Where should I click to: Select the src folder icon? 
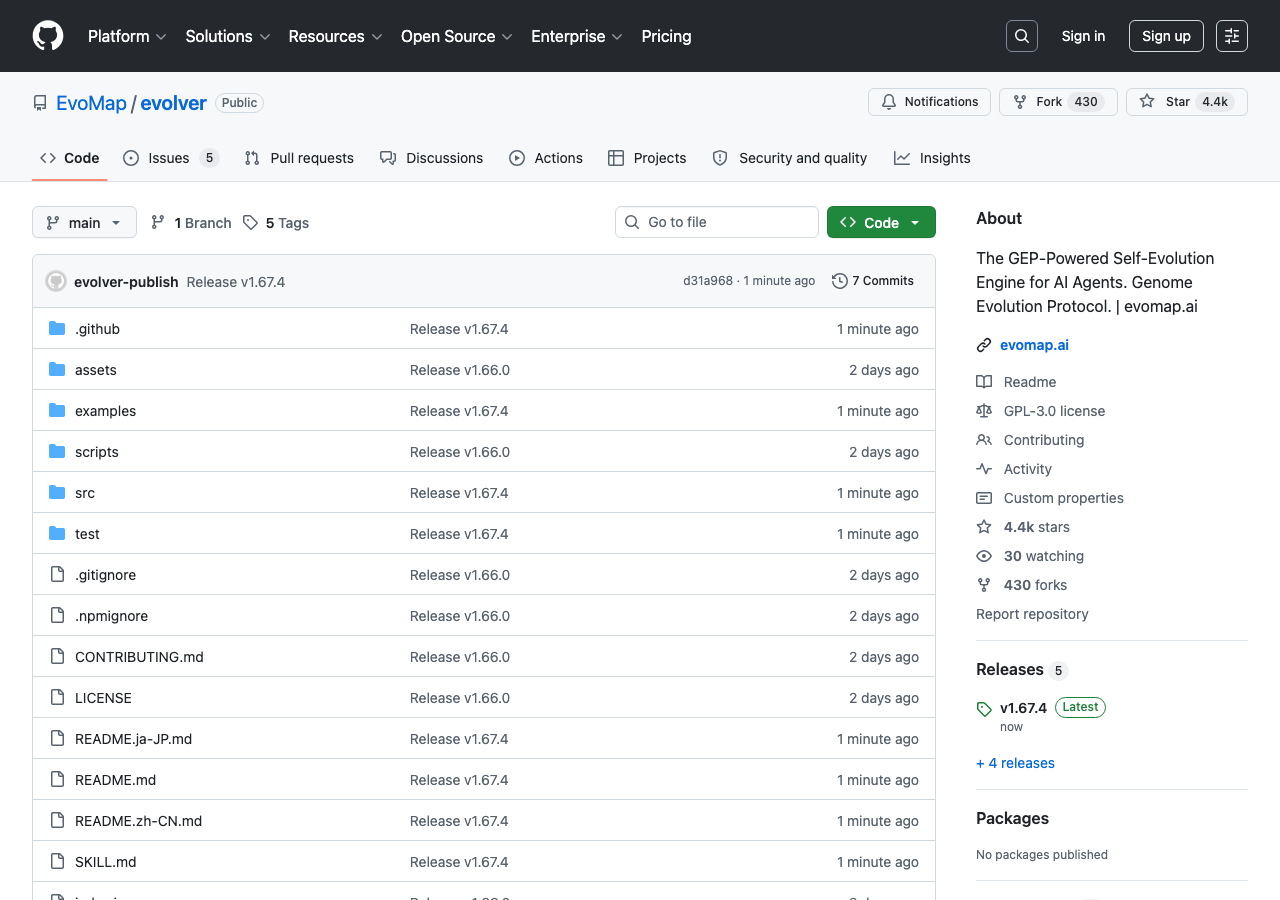[x=57, y=492]
